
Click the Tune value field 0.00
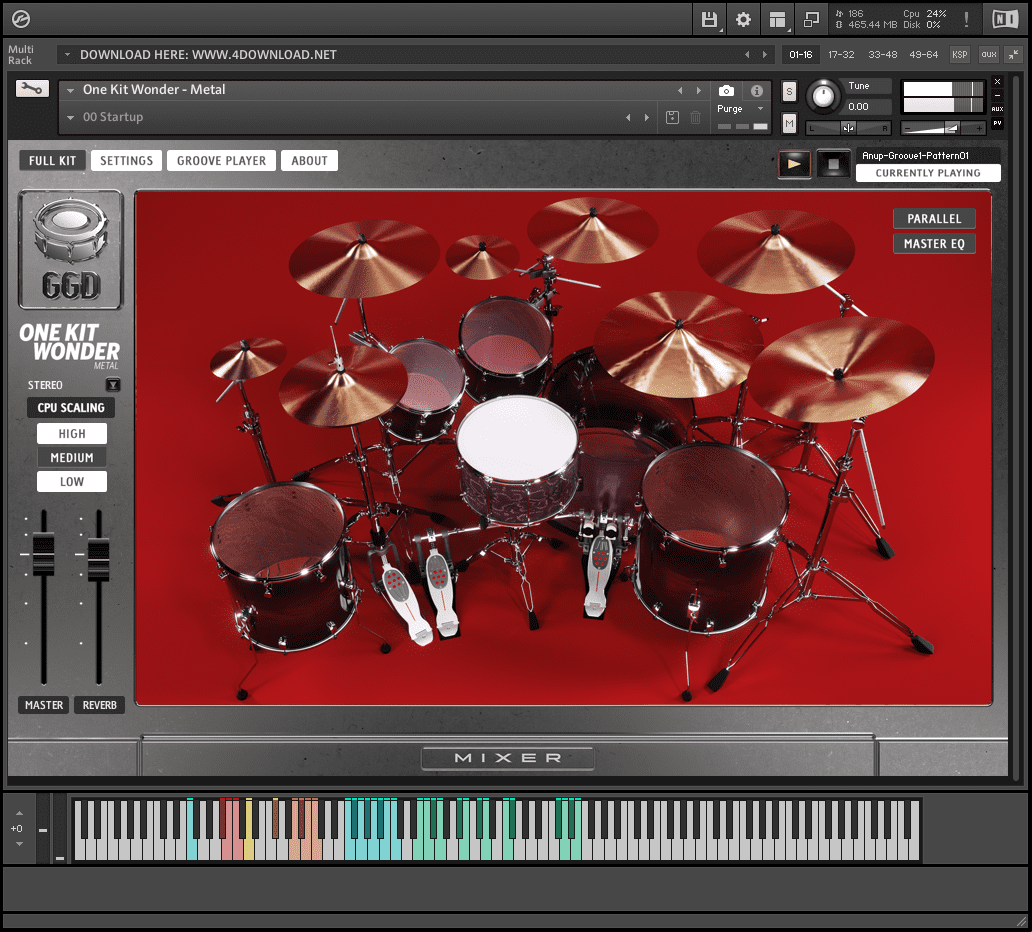[867, 107]
